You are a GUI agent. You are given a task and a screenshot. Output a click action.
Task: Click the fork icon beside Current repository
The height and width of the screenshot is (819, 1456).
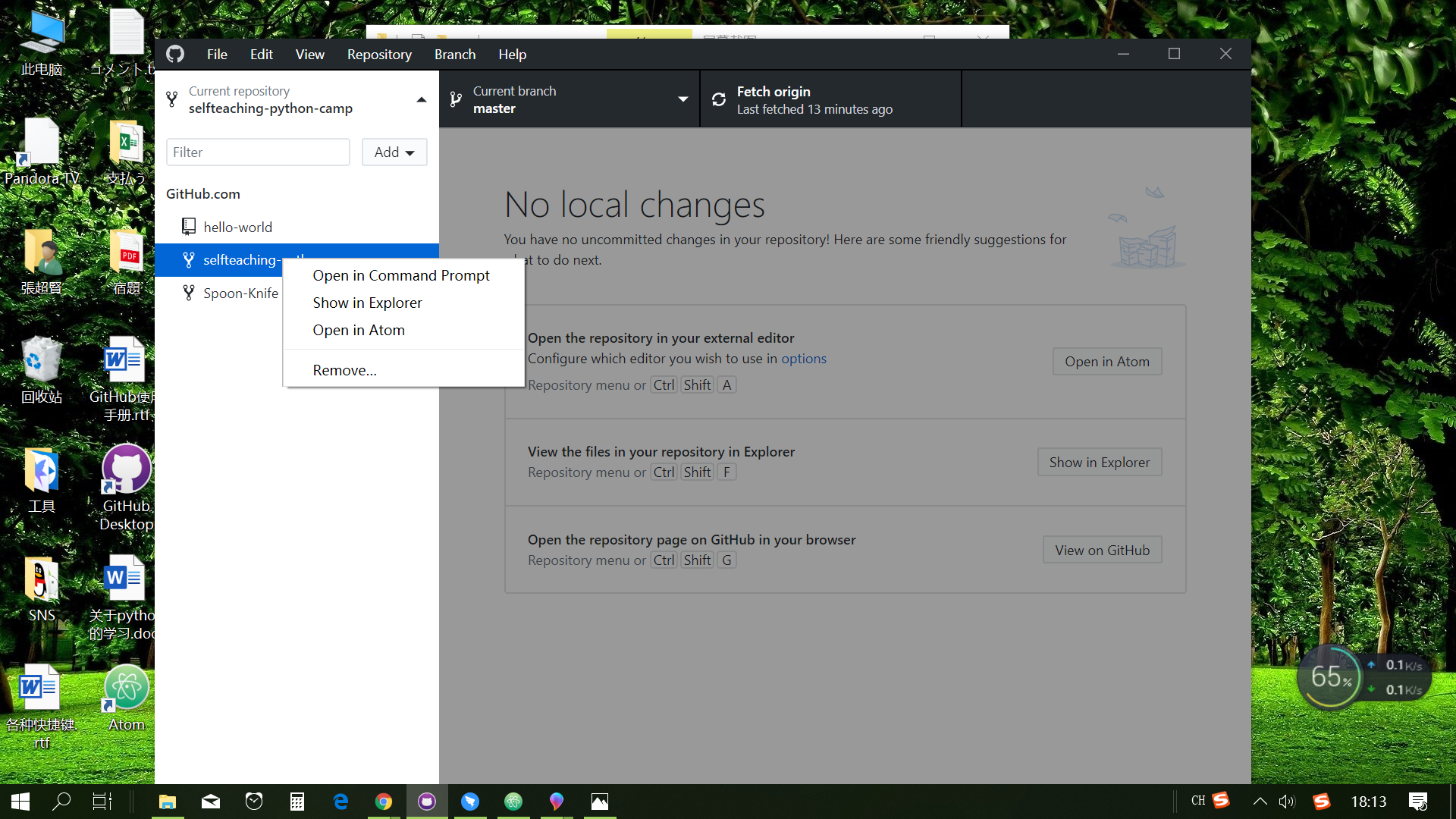coord(172,99)
